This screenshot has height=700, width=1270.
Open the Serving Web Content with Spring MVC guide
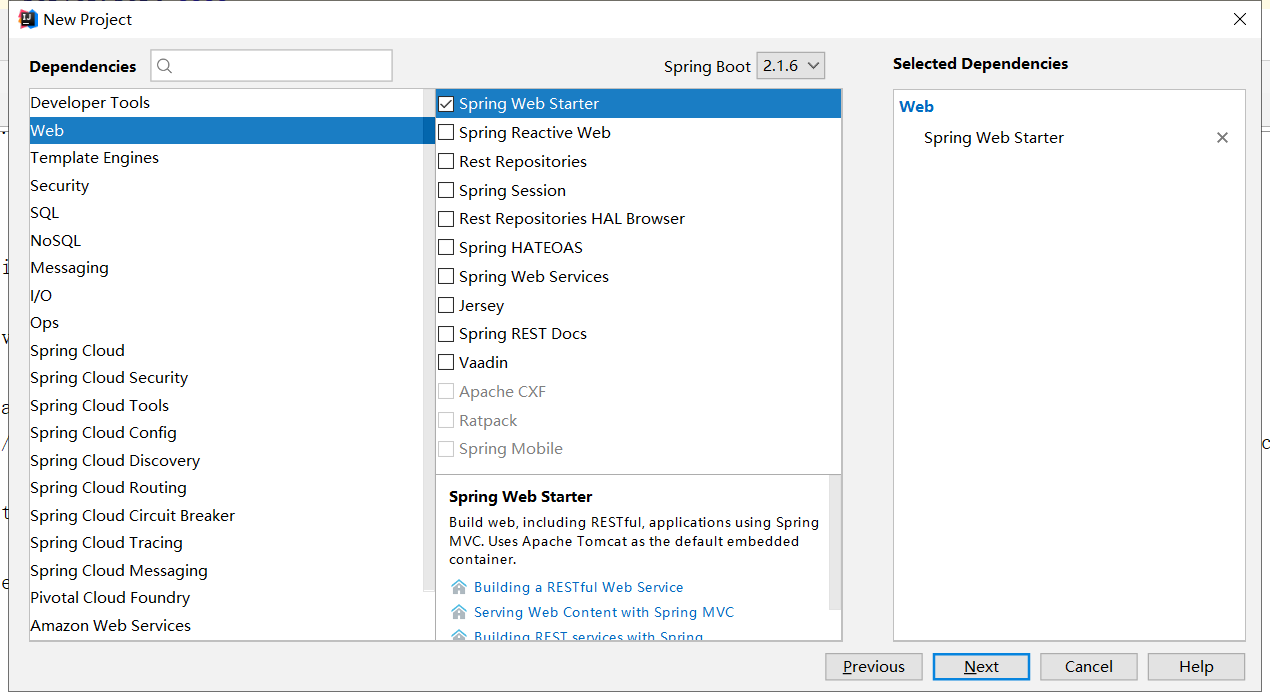[603, 611]
